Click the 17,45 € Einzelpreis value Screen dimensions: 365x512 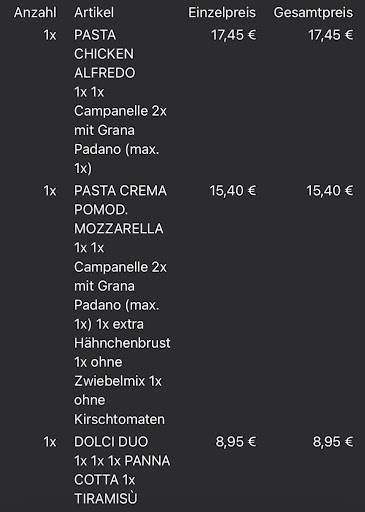[x=234, y=35]
